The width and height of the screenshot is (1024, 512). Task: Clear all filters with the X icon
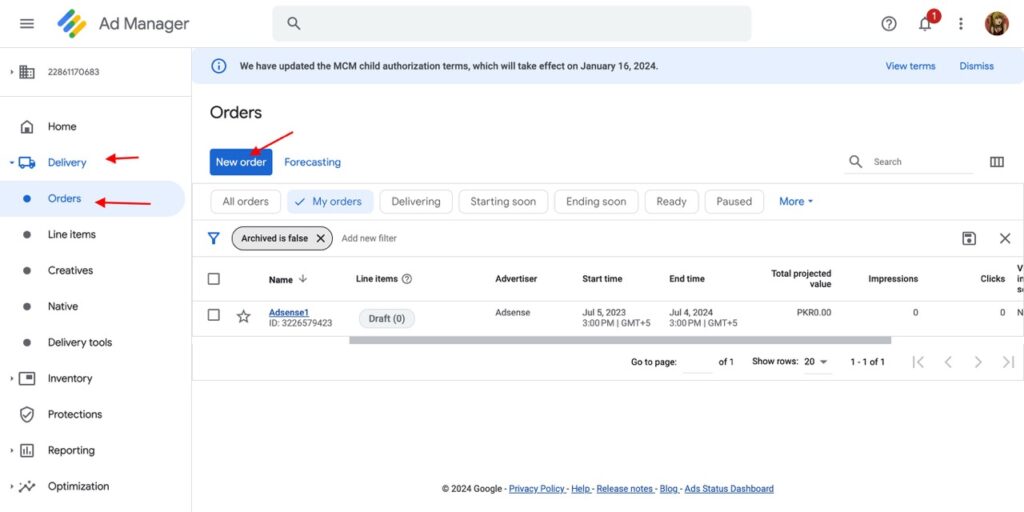1004,238
